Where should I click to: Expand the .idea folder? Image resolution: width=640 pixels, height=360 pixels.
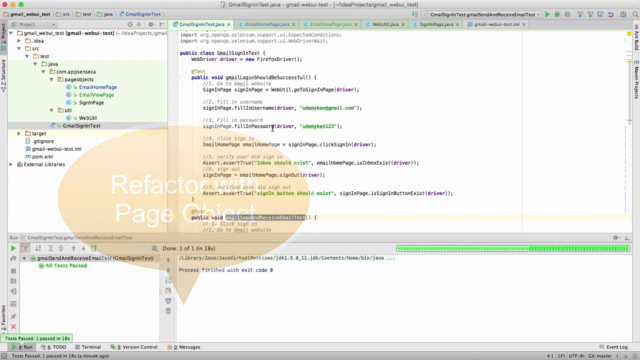coord(19,41)
